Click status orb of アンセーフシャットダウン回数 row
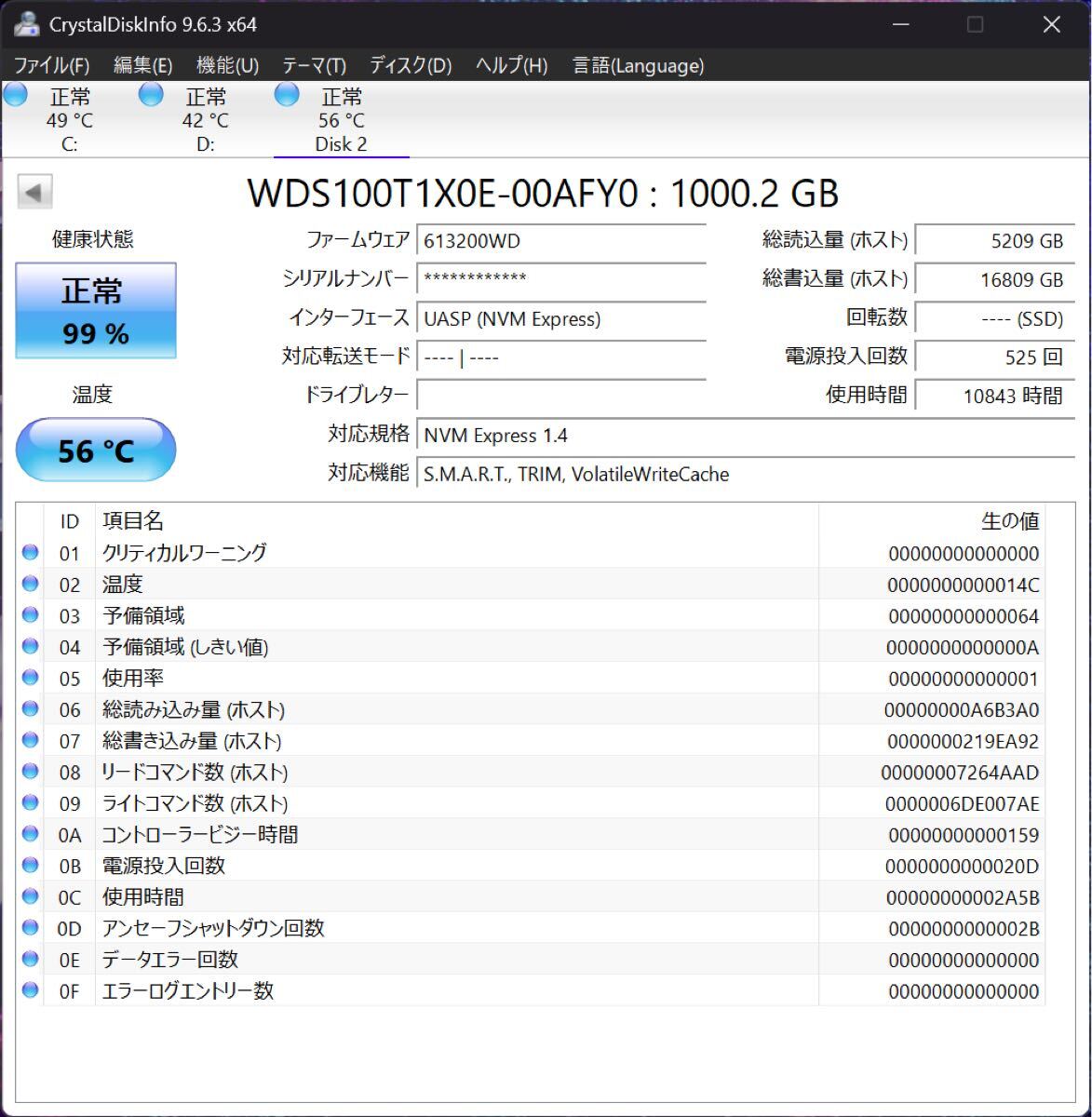This screenshot has height=1117, width=1092. coord(31,927)
